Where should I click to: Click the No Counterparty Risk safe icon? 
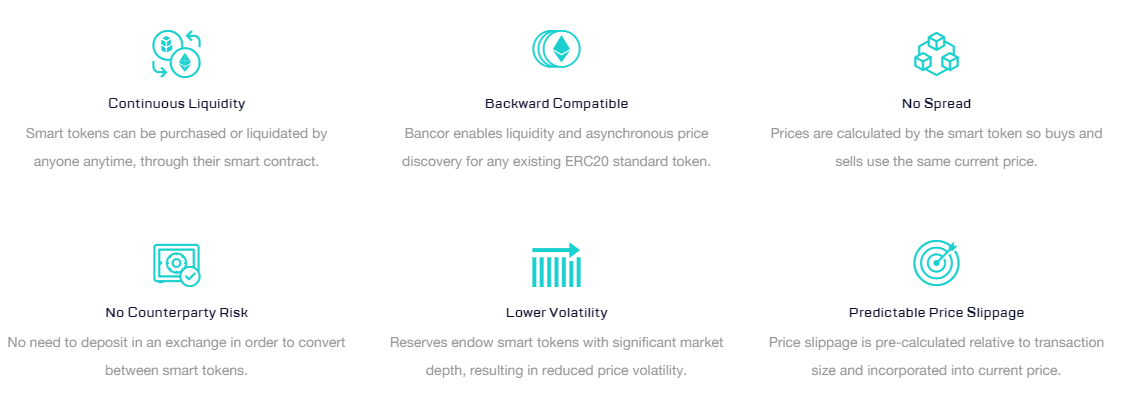175,264
